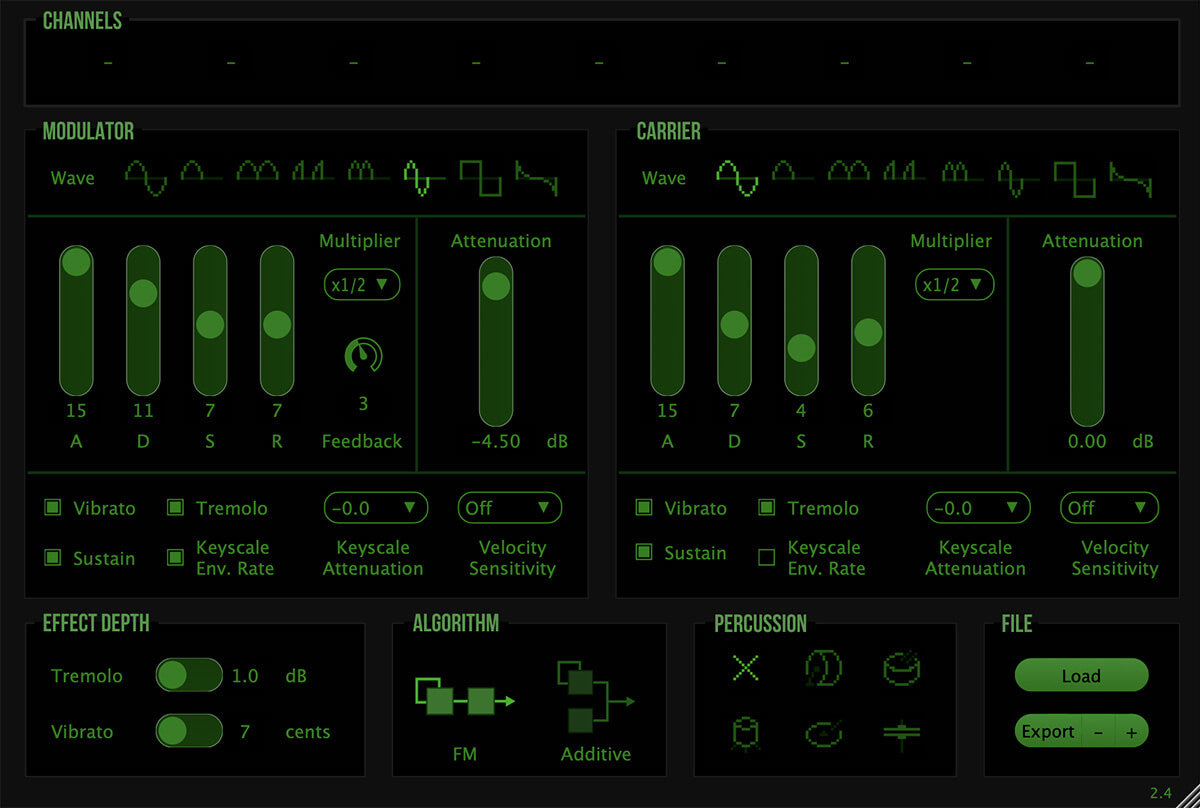Screen dimensions: 1200x808
Task: Choose the logarithmic sawtooth waveform for the Carrier
Action: [1131, 178]
